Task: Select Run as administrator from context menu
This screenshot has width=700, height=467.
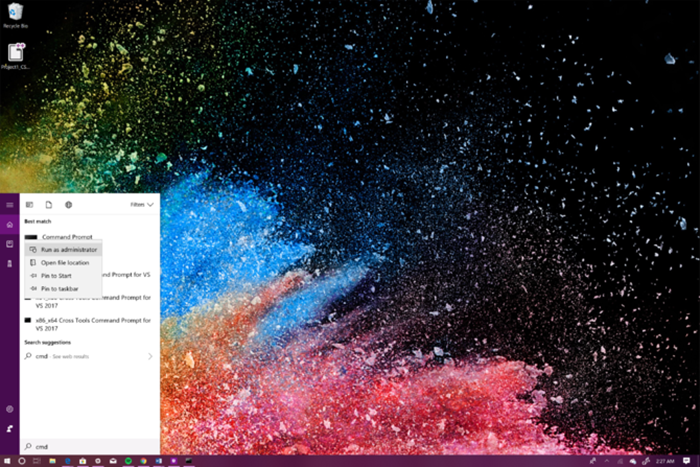Action: click(68, 249)
